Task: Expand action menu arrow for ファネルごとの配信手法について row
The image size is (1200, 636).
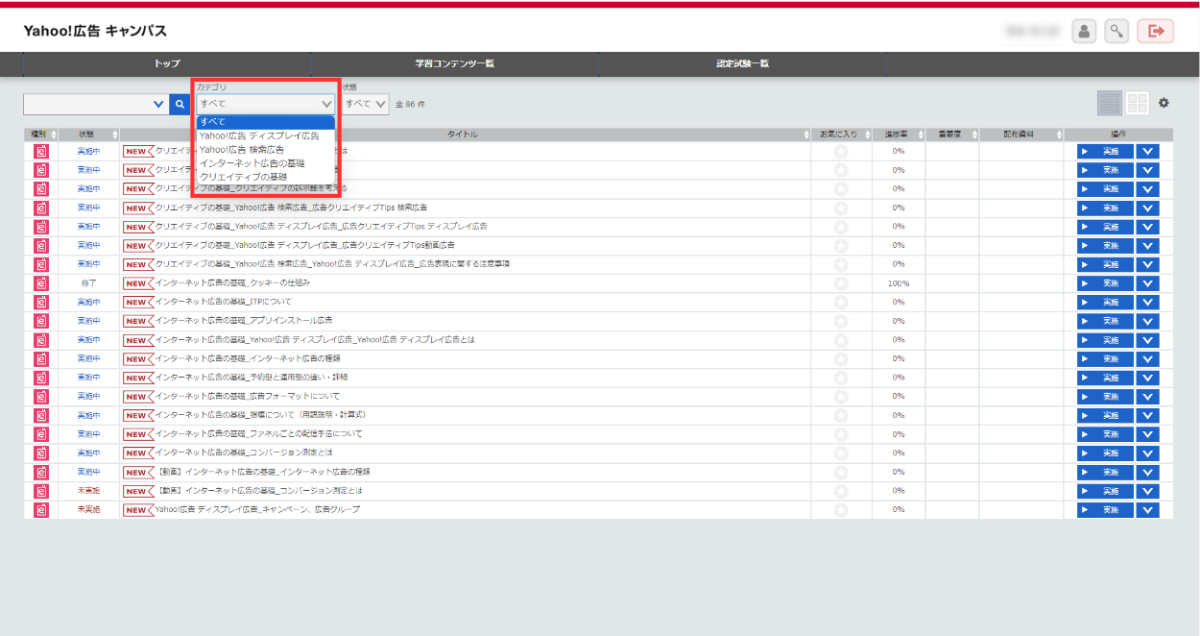Action: [1148, 434]
